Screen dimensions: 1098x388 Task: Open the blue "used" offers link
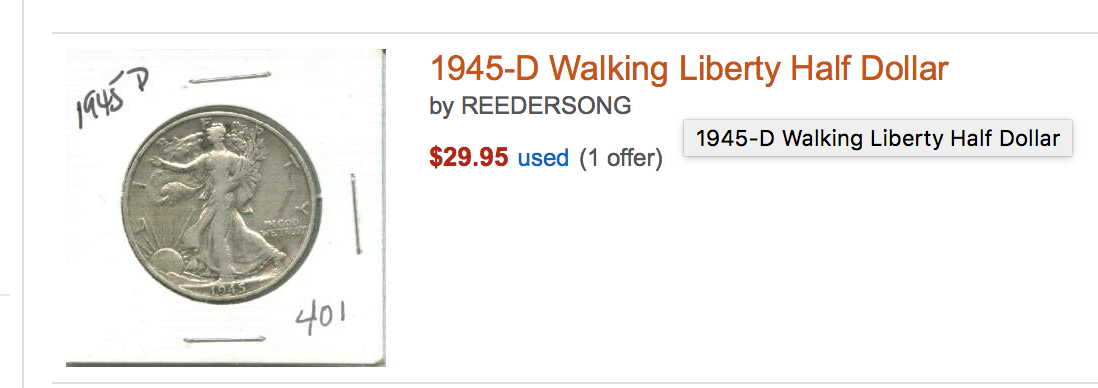pyautogui.click(x=543, y=158)
